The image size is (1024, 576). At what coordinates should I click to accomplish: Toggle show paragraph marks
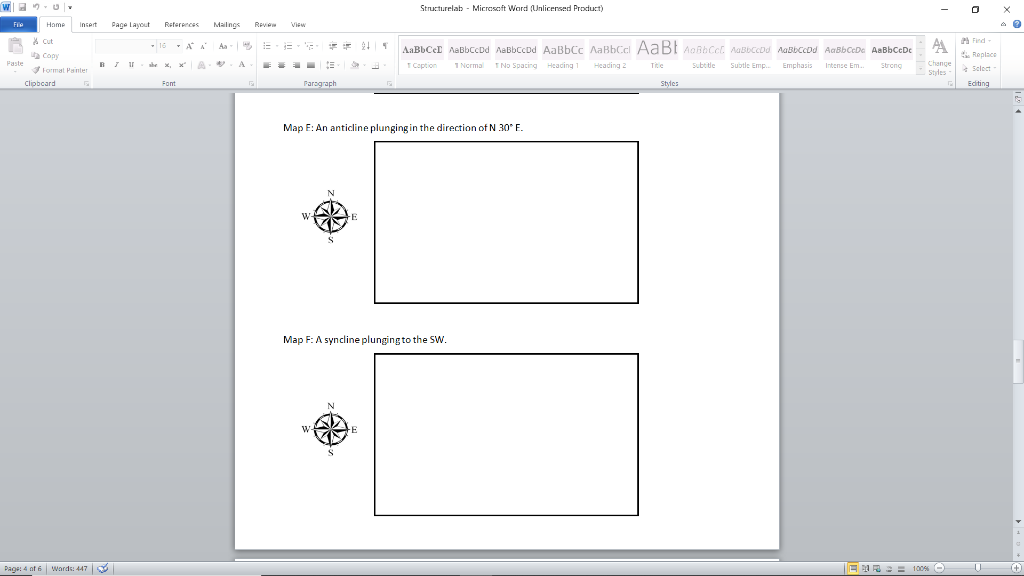click(385, 45)
